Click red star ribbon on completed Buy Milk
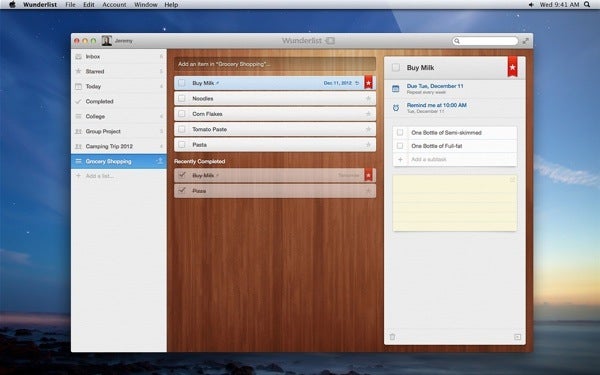The image size is (600, 375). pyautogui.click(x=368, y=175)
